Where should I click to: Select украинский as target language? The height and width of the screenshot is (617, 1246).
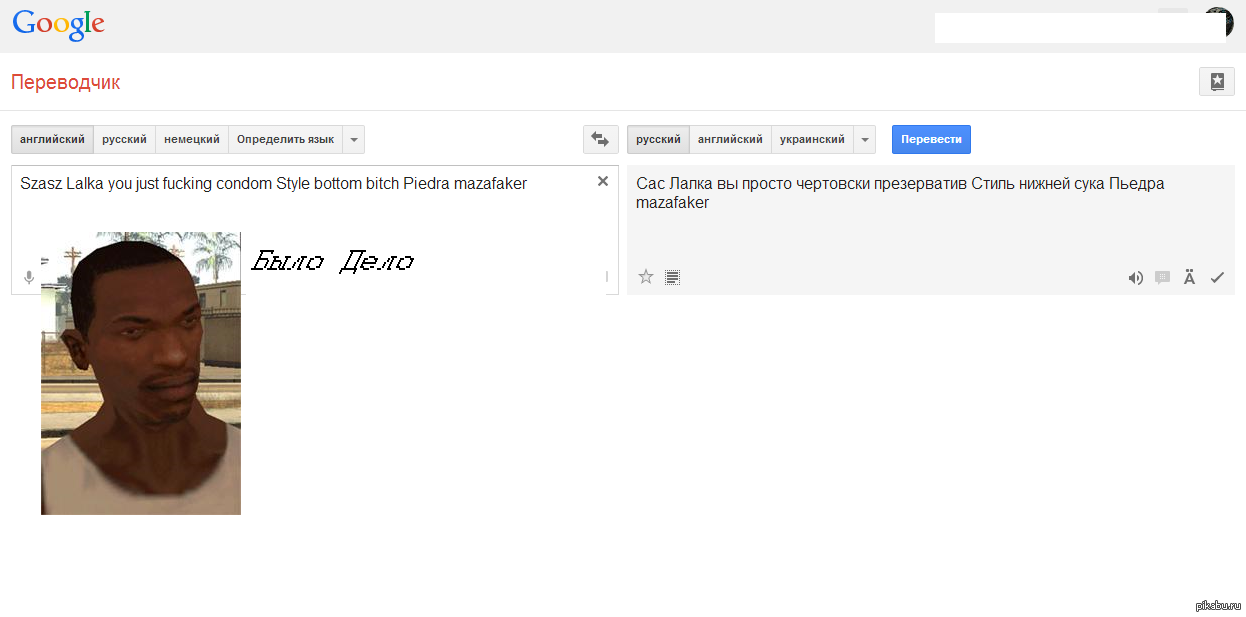(x=812, y=140)
